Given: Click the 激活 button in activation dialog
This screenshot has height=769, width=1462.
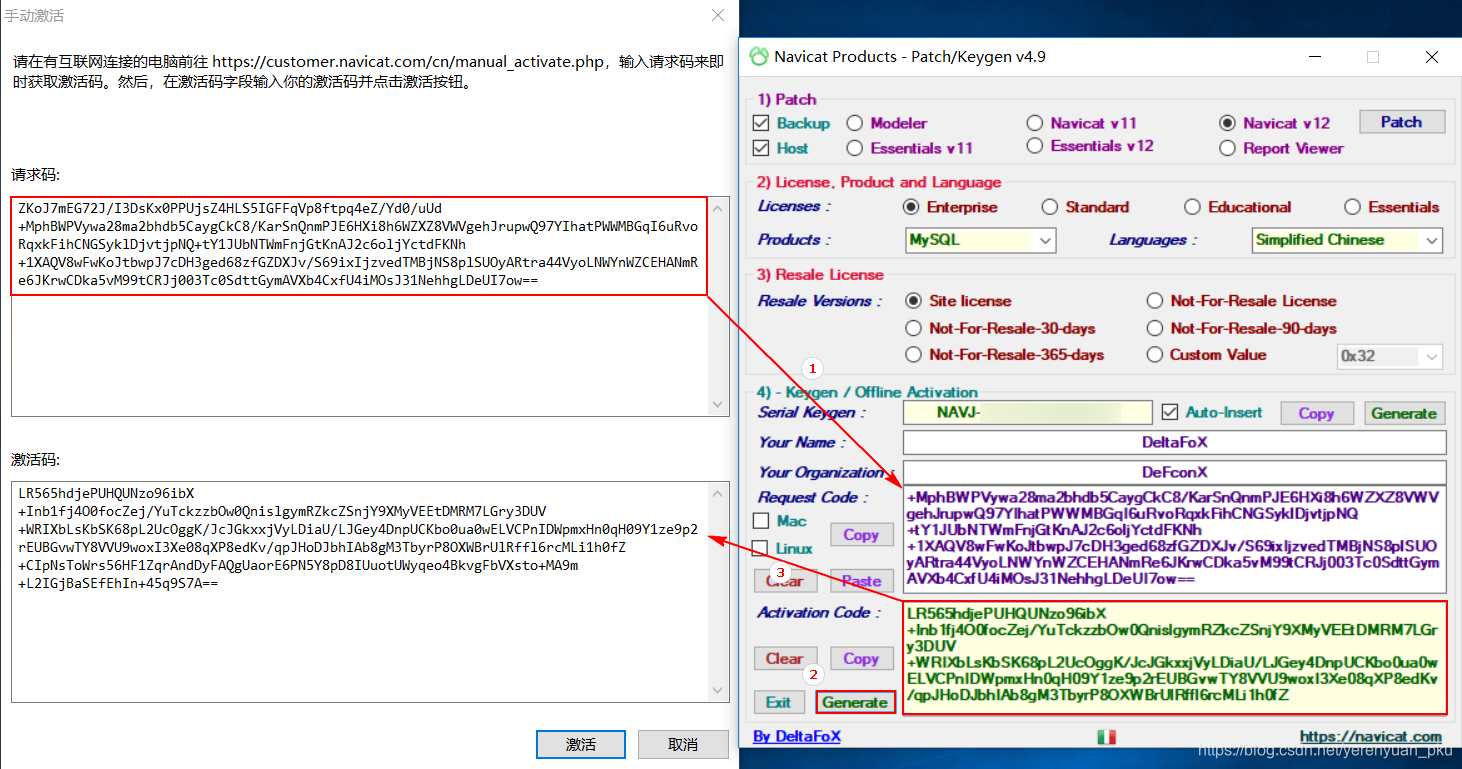Looking at the screenshot, I should 581,744.
